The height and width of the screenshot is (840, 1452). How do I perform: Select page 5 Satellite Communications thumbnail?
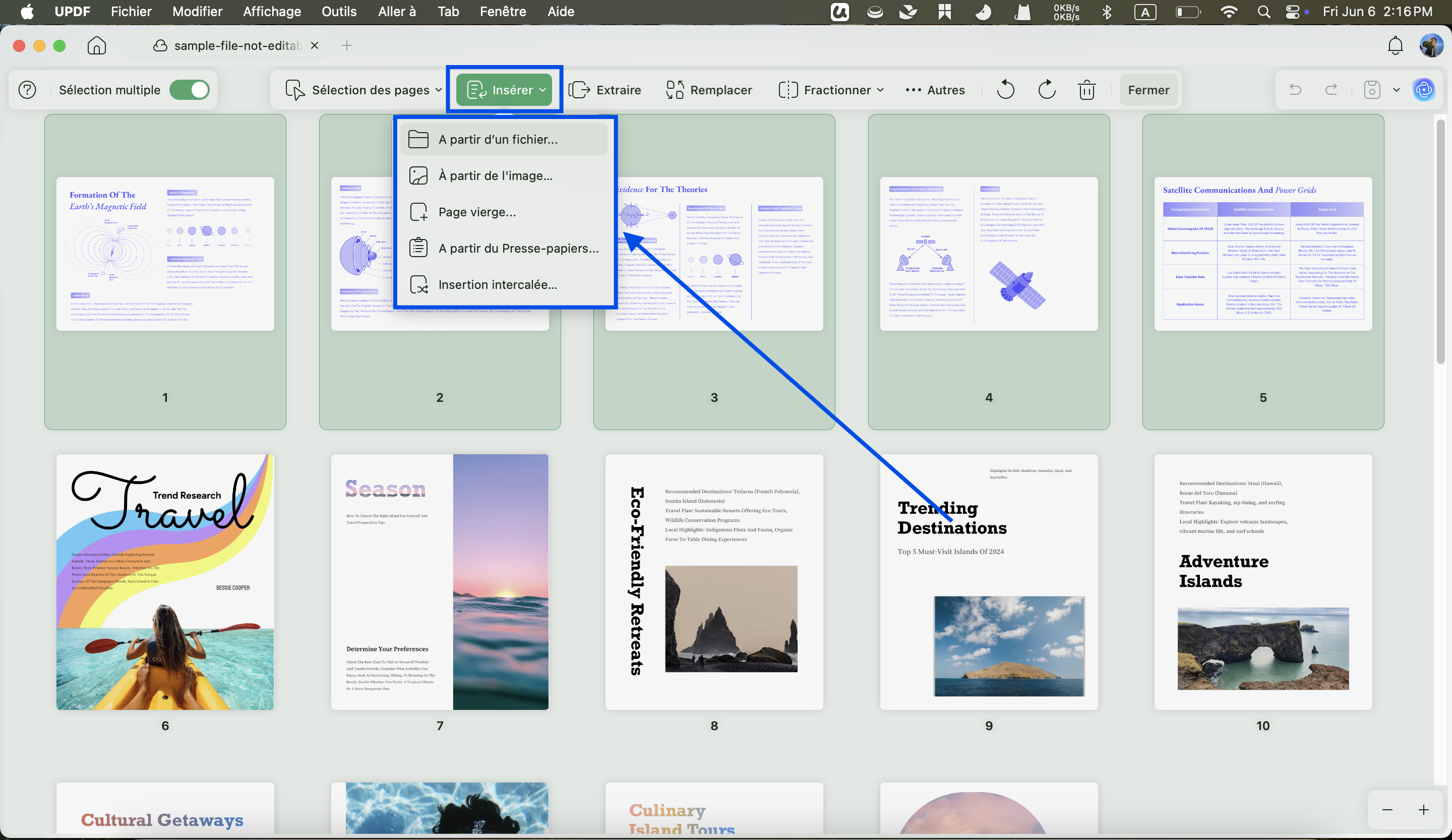coord(1263,254)
